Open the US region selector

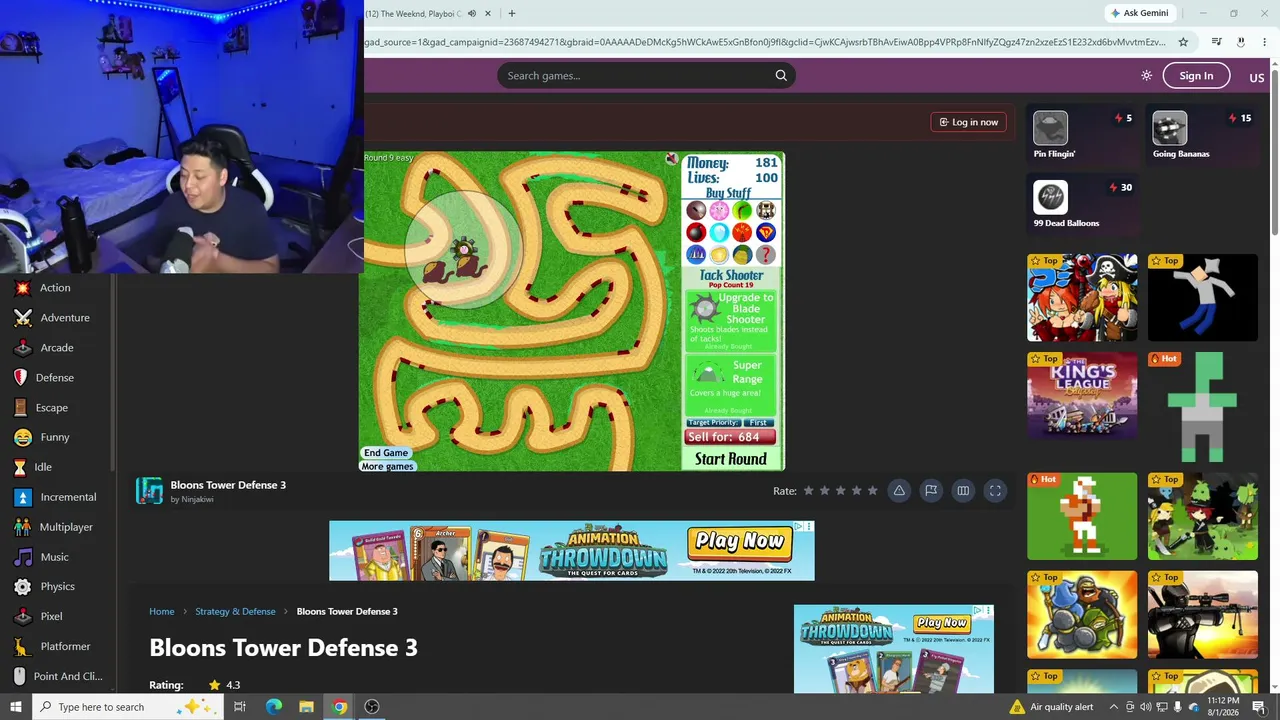click(x=1257, y=77)
